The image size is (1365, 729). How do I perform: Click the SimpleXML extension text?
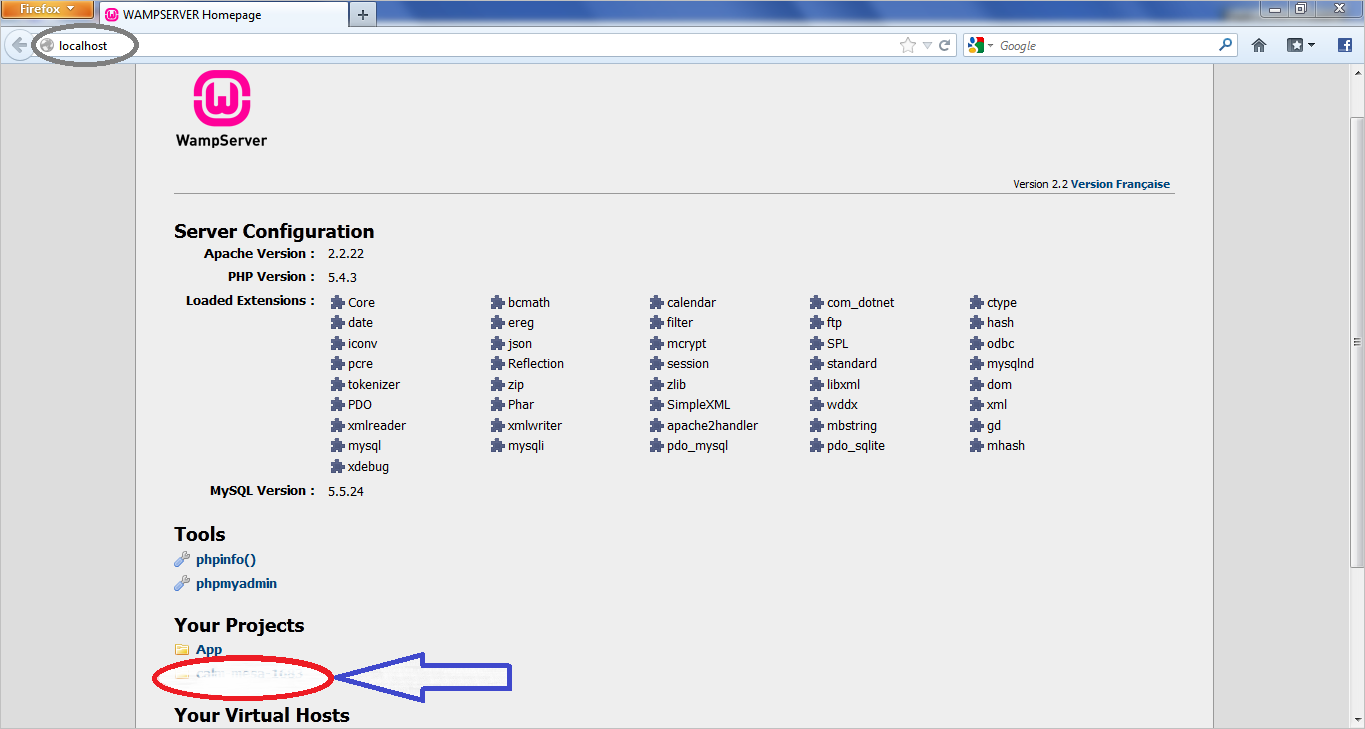(699, 405)
